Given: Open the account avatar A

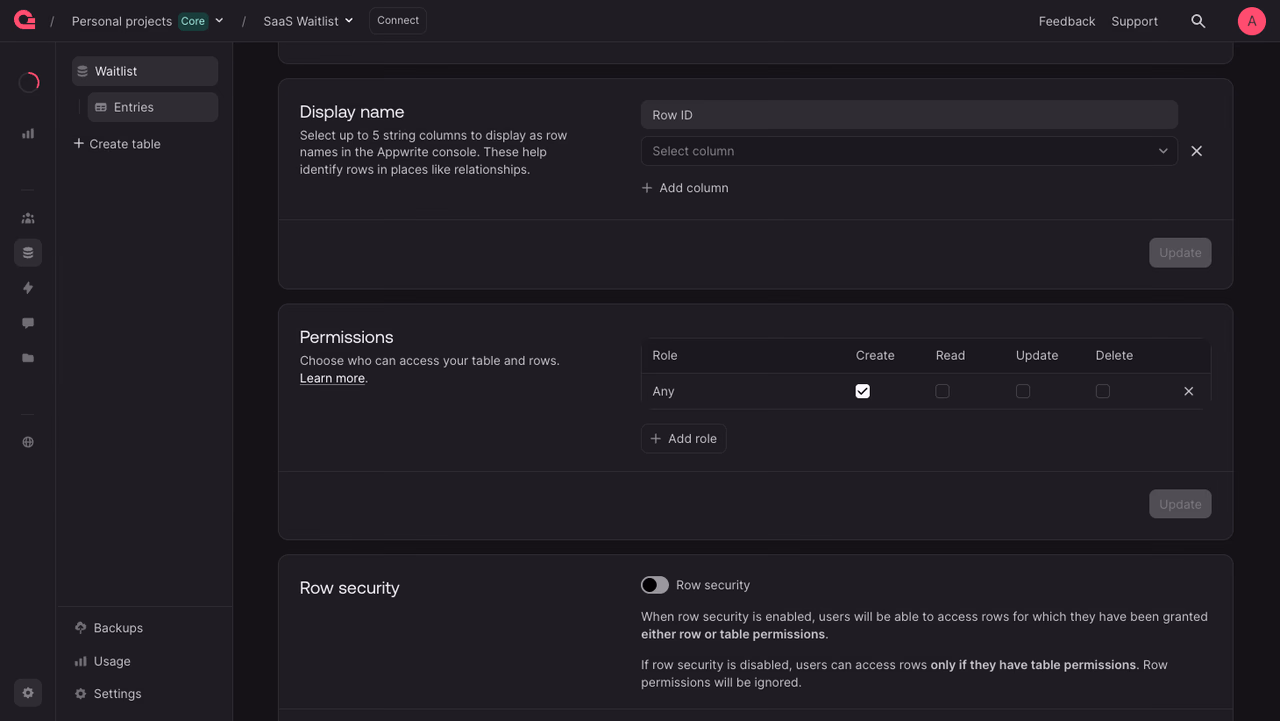Looking at the screenshot, I should 1252,21.
